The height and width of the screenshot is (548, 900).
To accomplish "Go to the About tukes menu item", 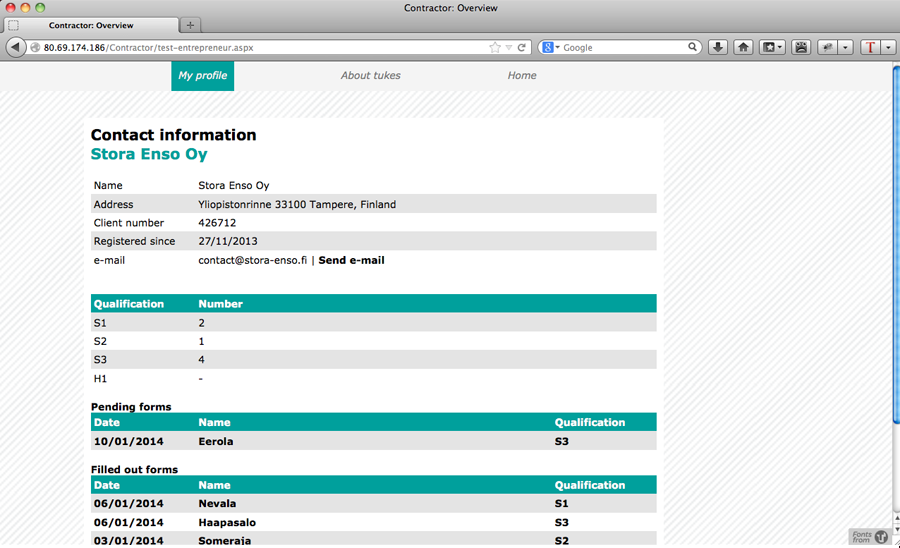I will click(370, 76).
